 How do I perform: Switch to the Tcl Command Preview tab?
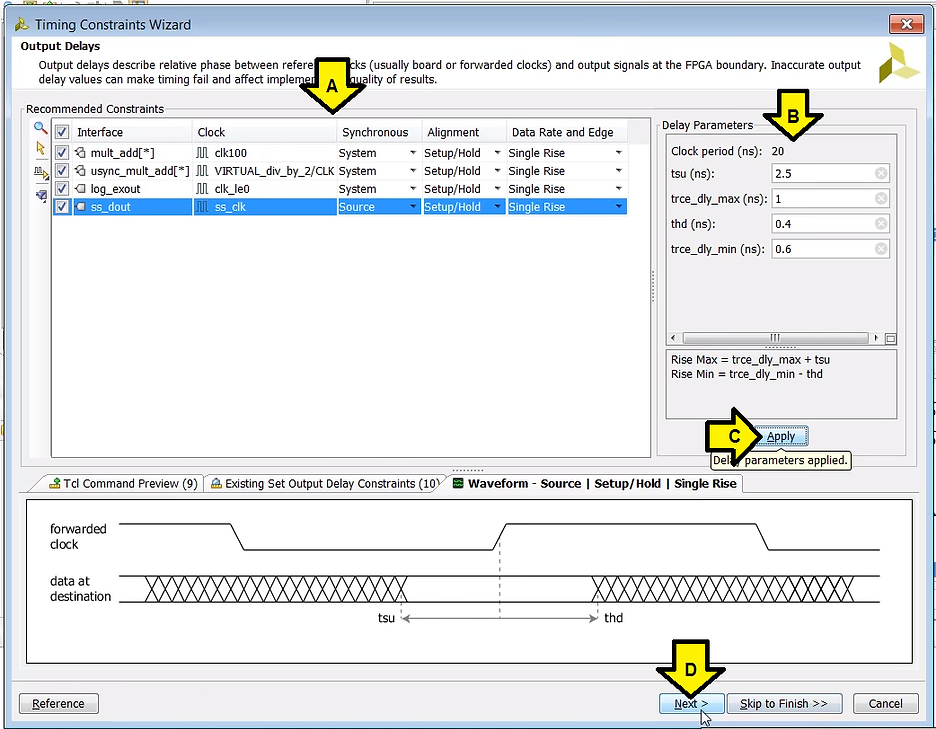point(123,484)
